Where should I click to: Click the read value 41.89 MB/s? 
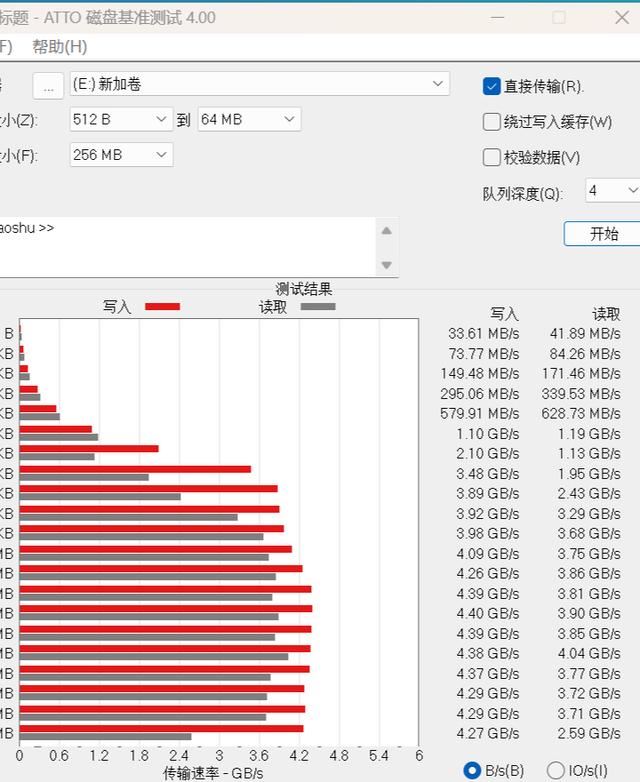585,334
